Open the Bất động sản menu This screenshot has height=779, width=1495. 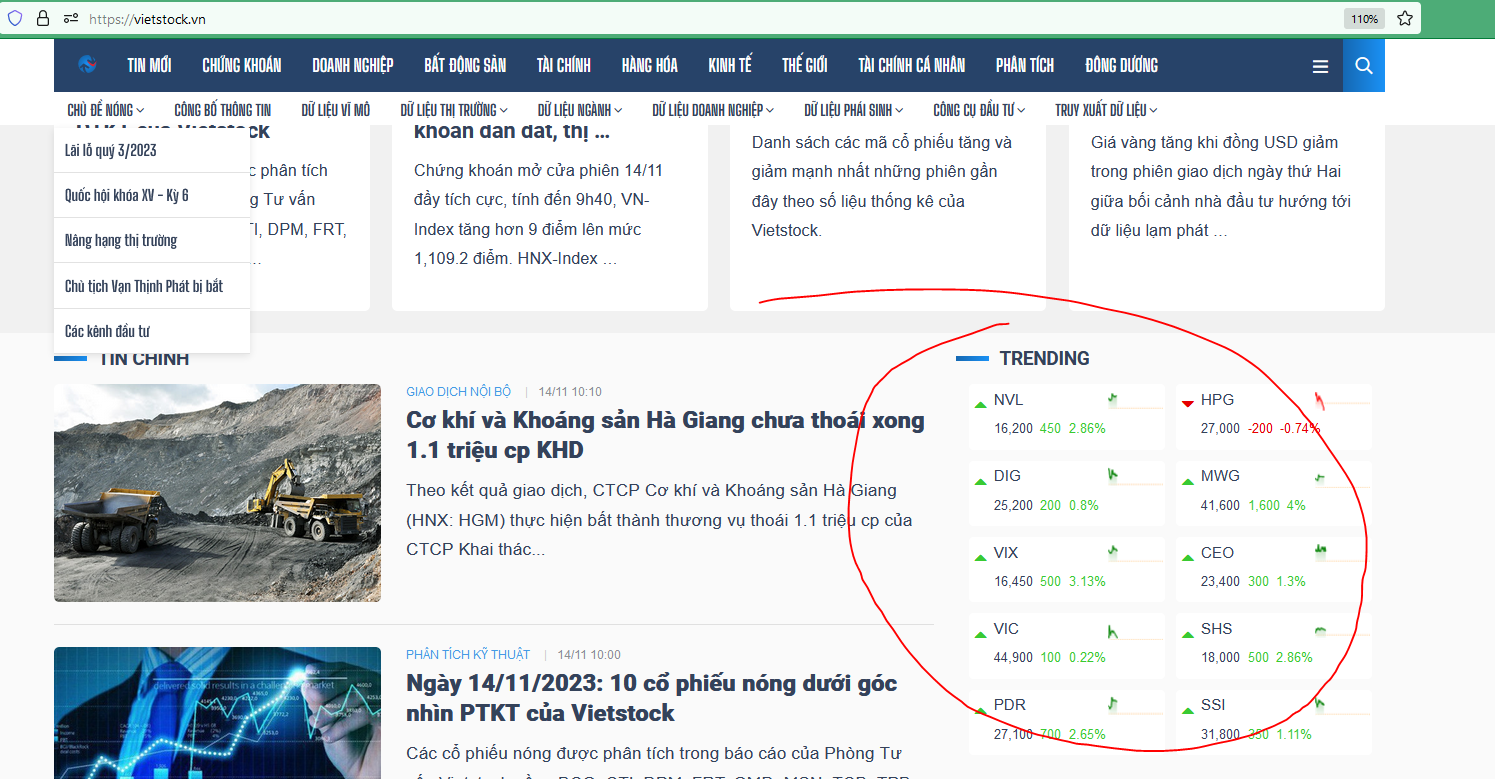point(465,66)
